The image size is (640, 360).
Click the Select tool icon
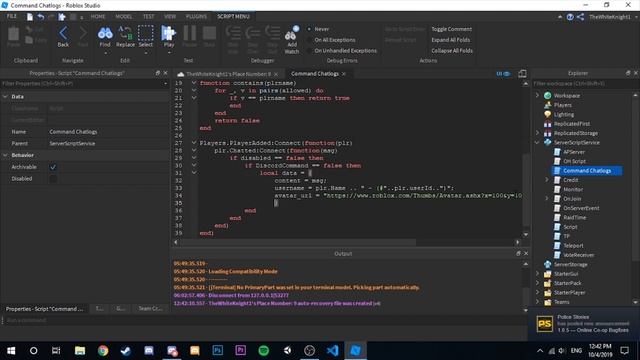(146, 33)
